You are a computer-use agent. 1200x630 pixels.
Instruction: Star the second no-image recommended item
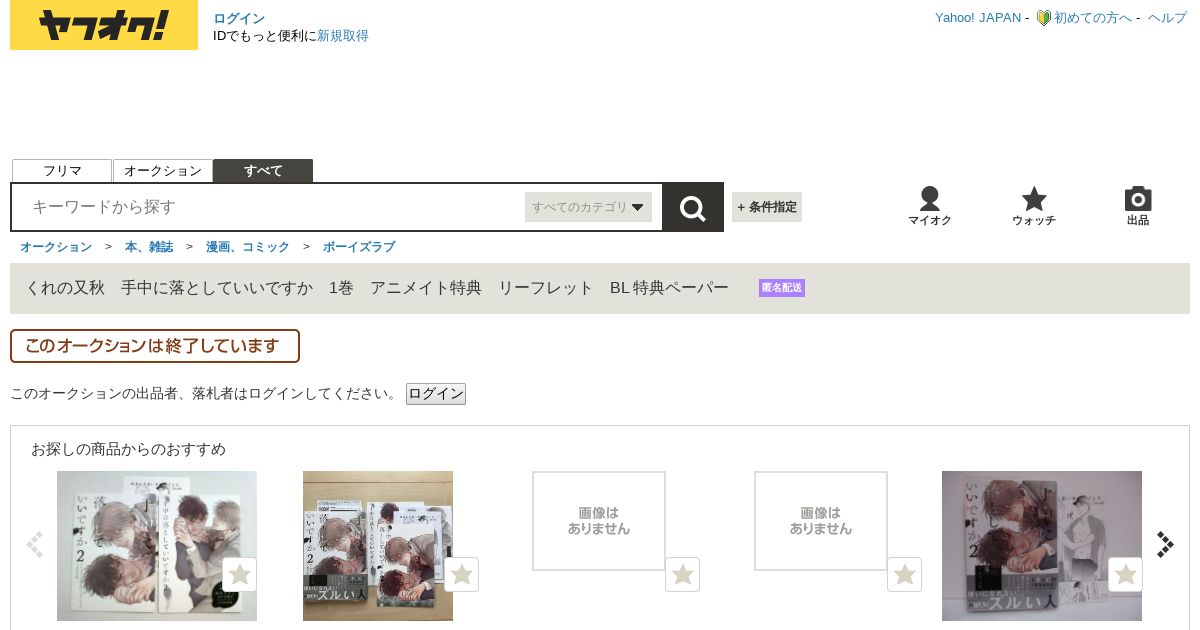tap(905, 574)
